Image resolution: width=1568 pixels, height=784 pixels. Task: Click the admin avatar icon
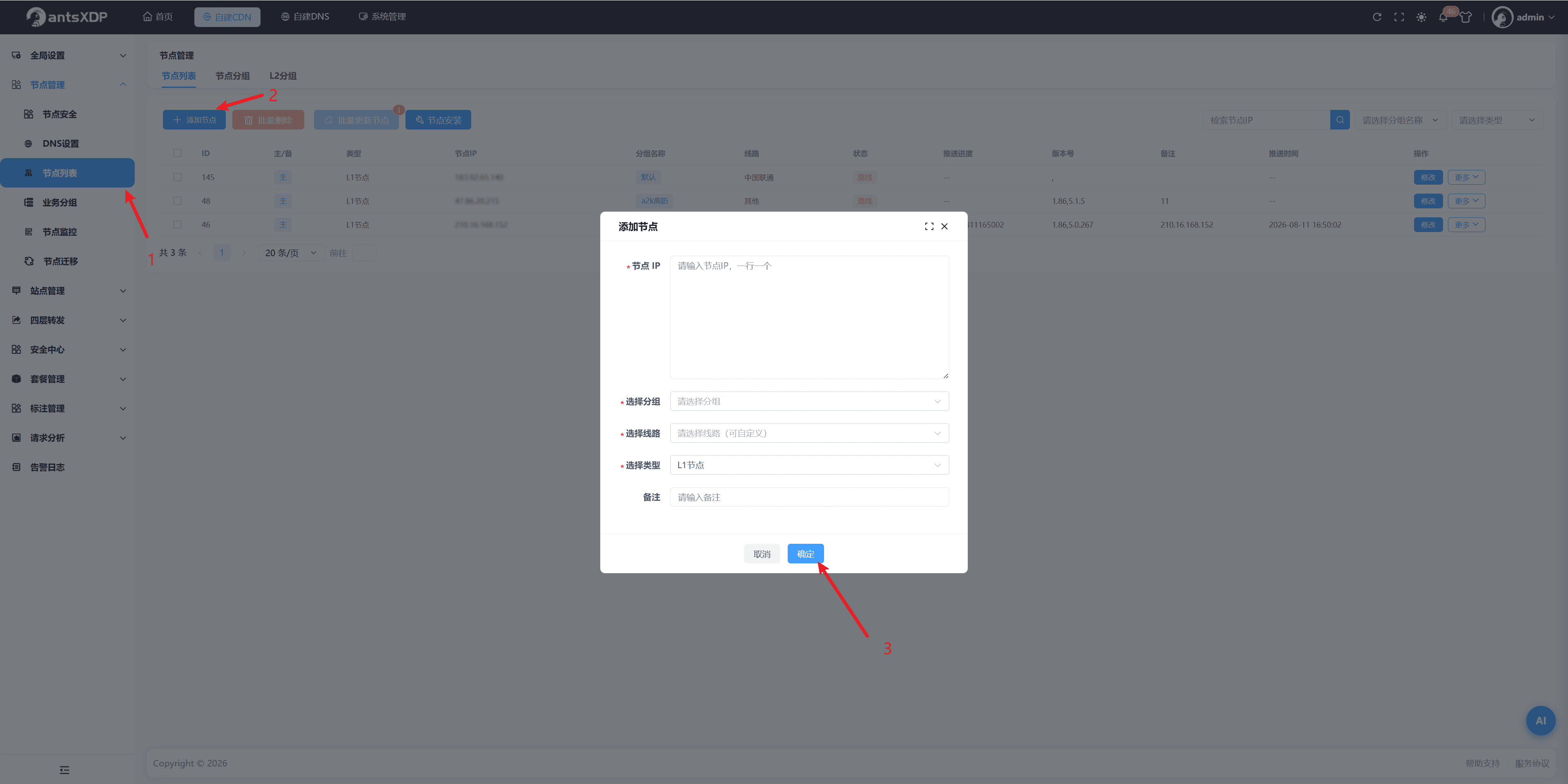[x=1502, y=17]
